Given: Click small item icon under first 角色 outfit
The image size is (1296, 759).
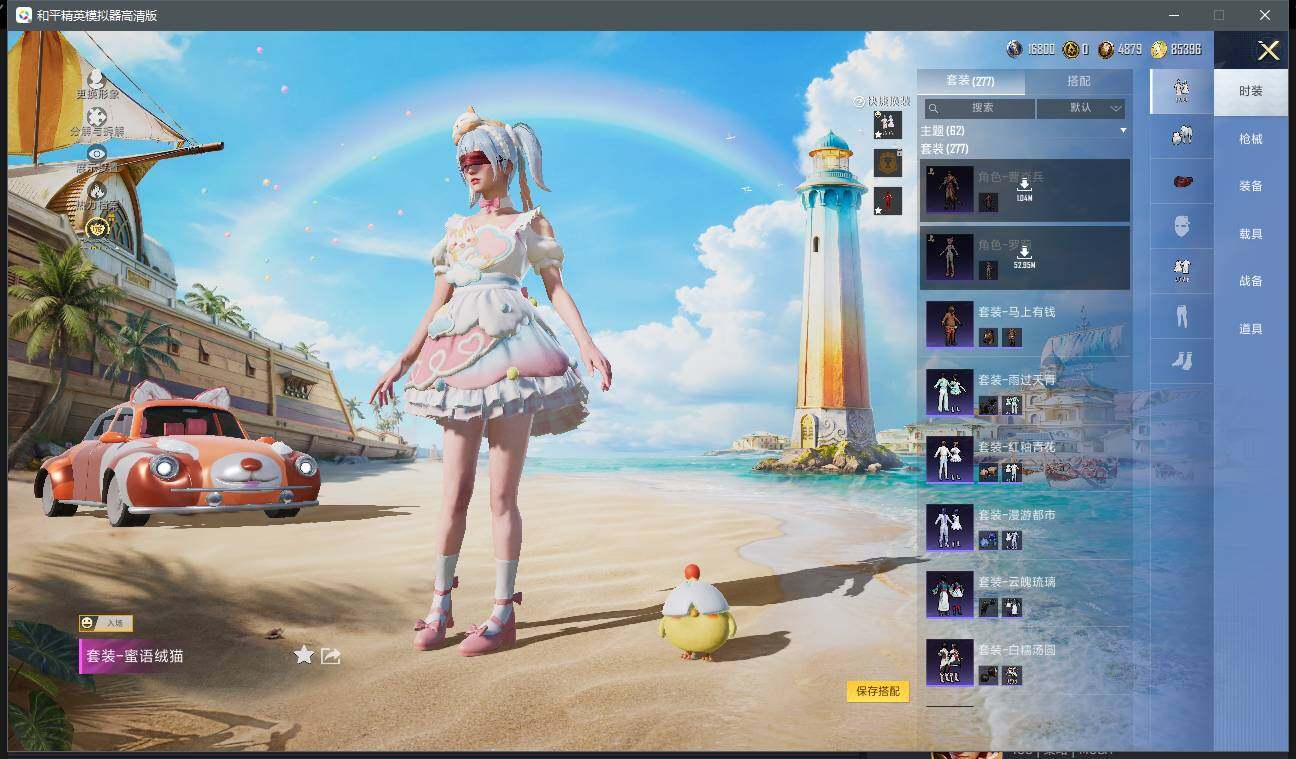Looking at the screenshot, I should pyautogui.click(x=988, y=202).
